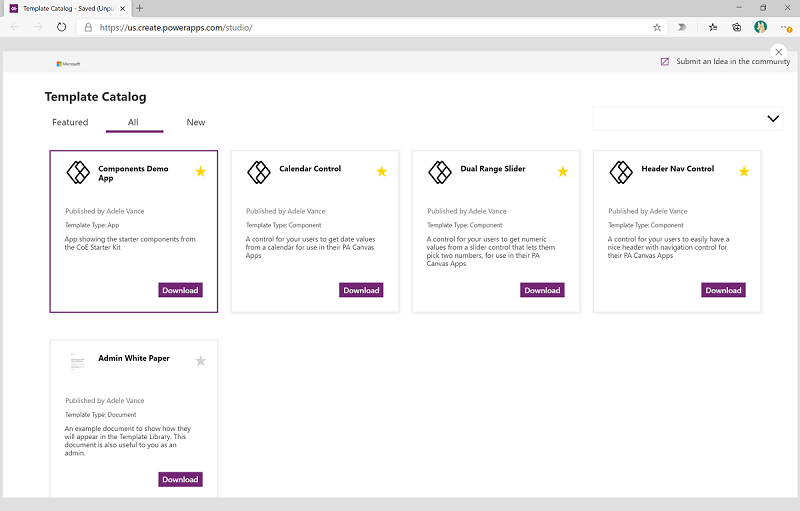Toggle favorite star on Dual Range Slider
This screenshot has width=800, height=511.
pyautogui.click(x=563, y=171)
